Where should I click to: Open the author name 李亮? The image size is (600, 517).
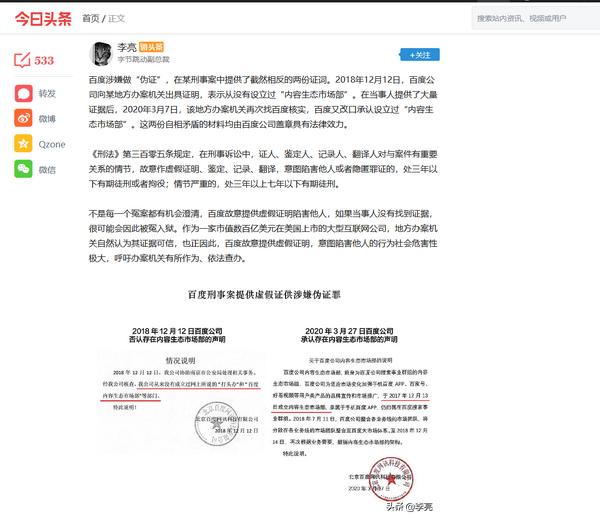pos(127,47)
